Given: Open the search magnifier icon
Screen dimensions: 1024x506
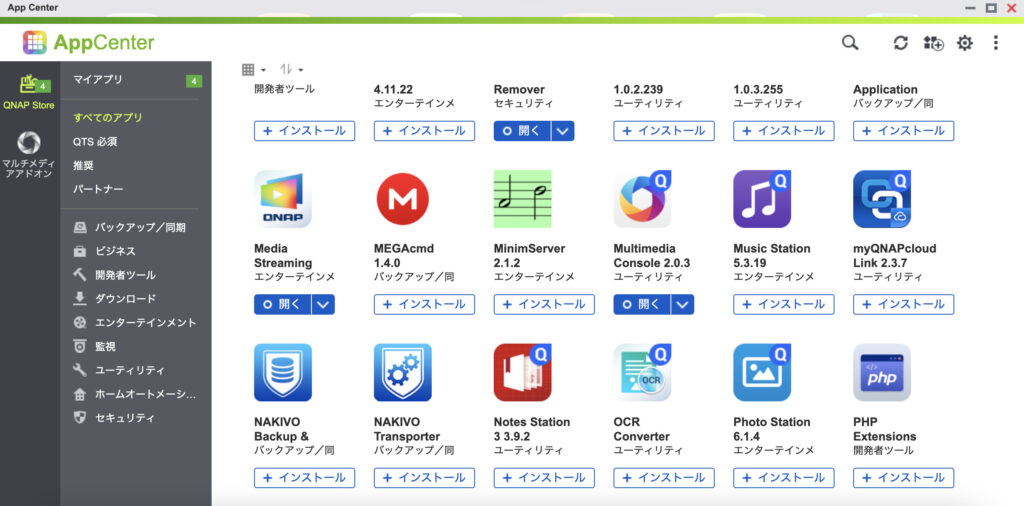Looking at the screenshot, I should tap(850, 43).
